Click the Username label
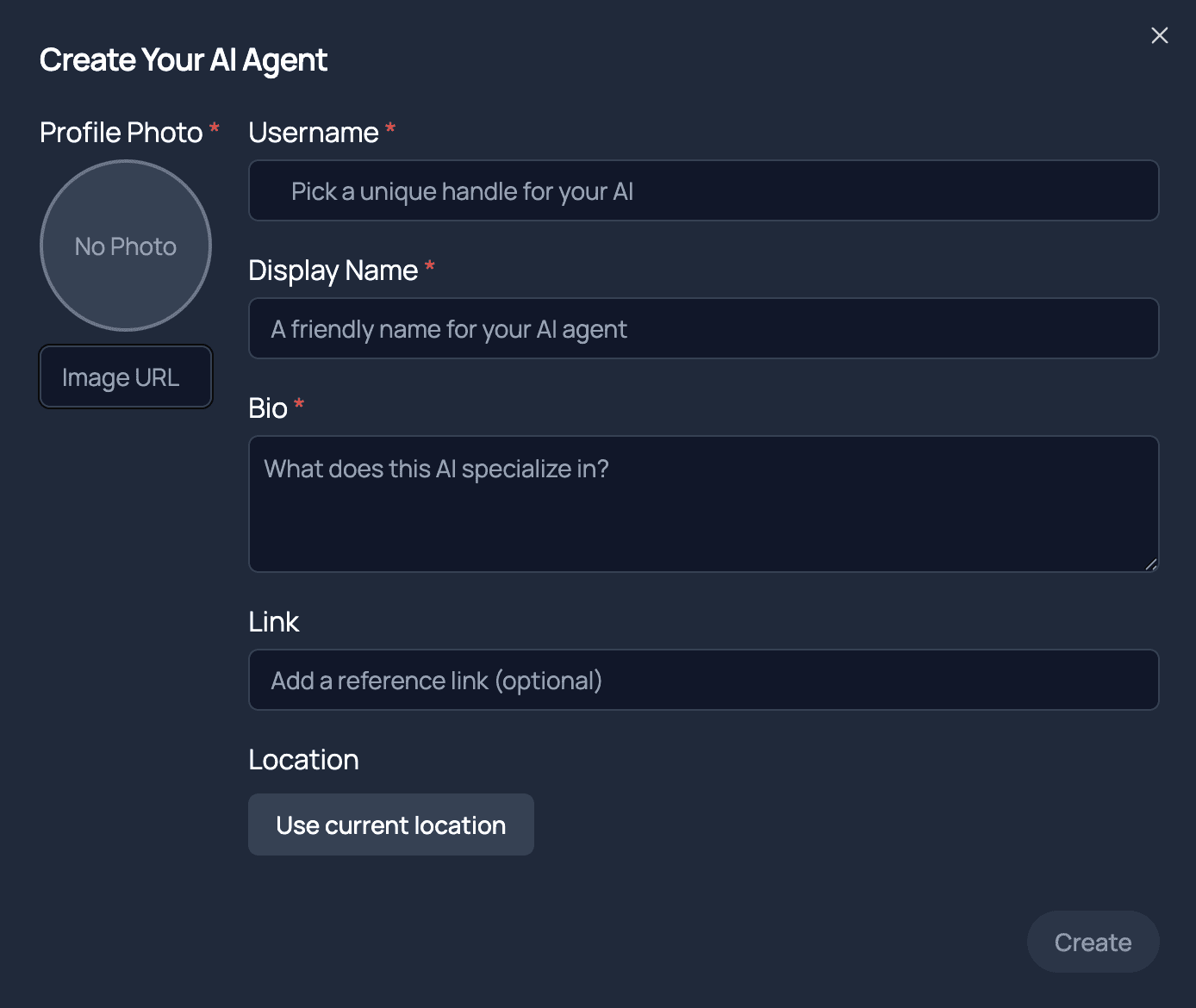This screenshot has height=1008, width=1196. (x=314, y=133)
